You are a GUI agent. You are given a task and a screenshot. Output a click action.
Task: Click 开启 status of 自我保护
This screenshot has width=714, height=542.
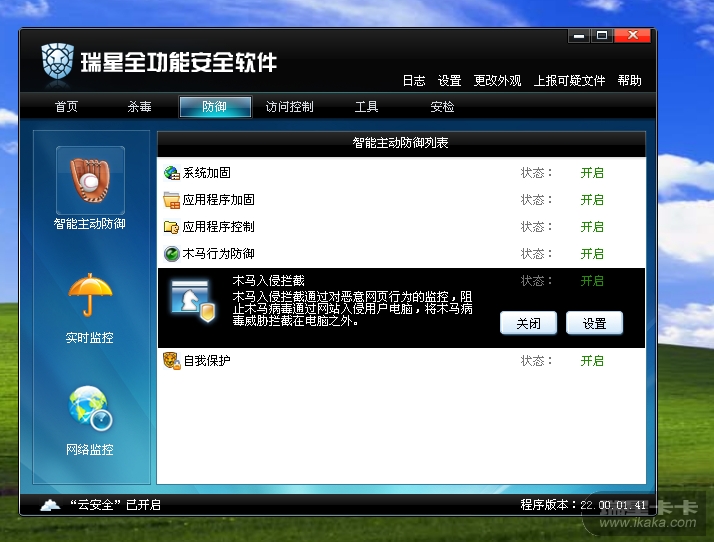[x=592, y=361]
